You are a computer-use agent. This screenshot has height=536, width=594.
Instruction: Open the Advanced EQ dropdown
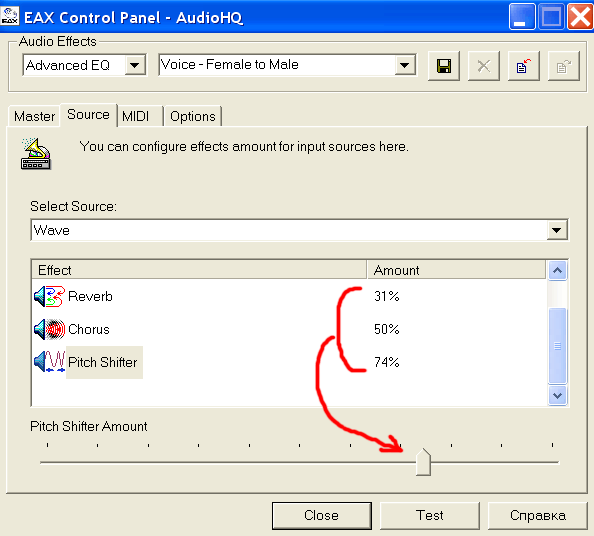[x=134, y=65]
